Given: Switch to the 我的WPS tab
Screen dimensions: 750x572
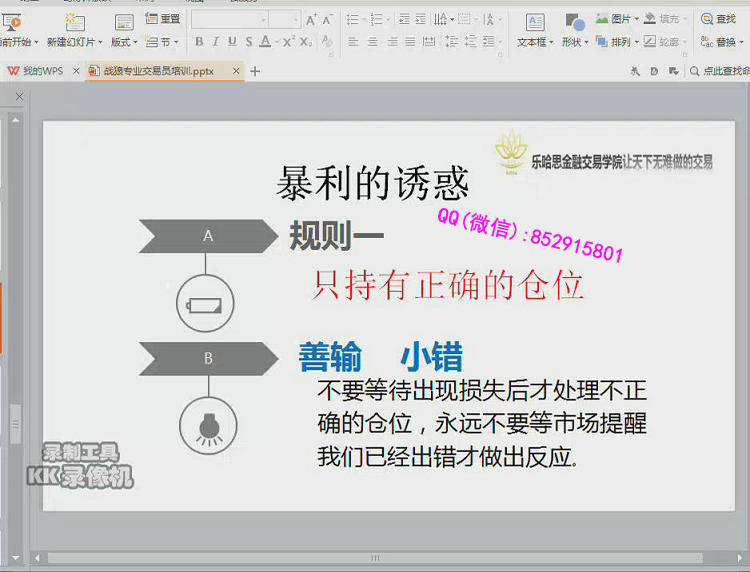Looking at the screenshot, I should 35,71.
